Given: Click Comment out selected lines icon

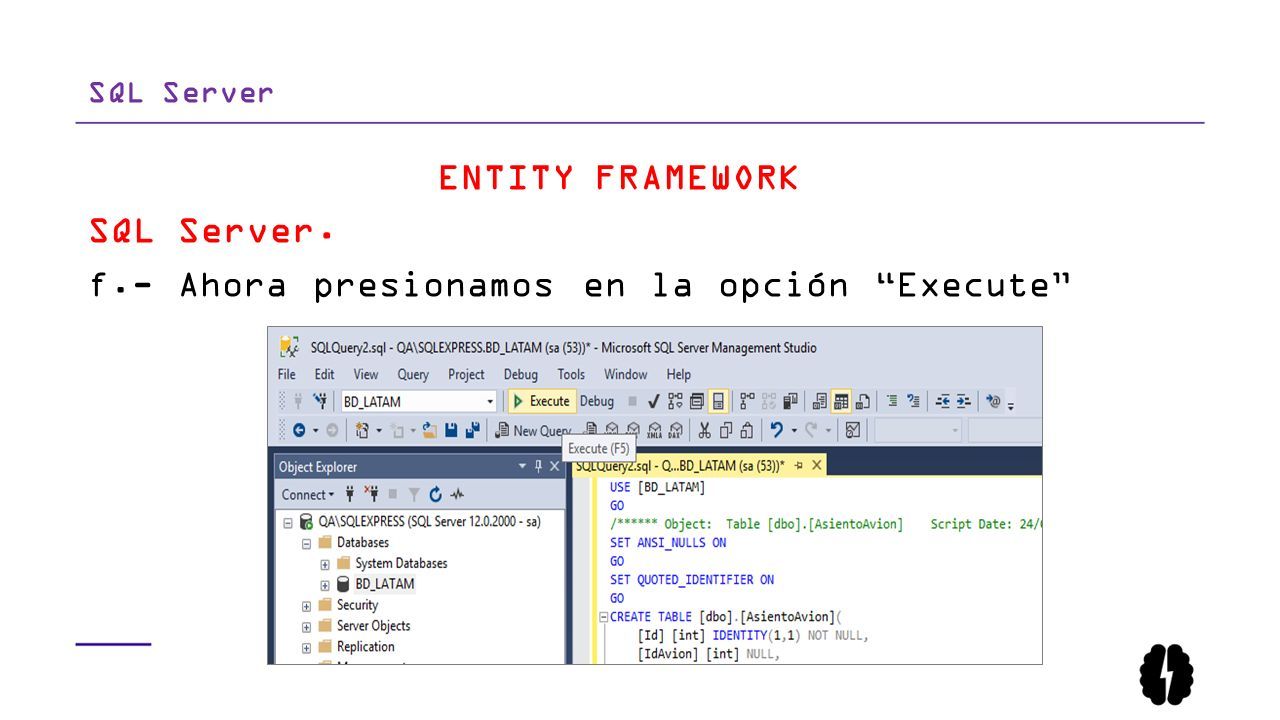Looking at the screenshot, I should pyautogui.click(x=892, y=401).
